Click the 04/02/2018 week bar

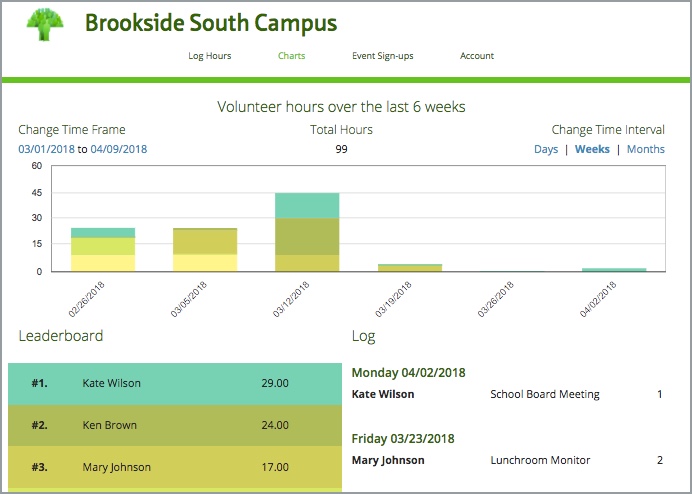tap(614, 270)
